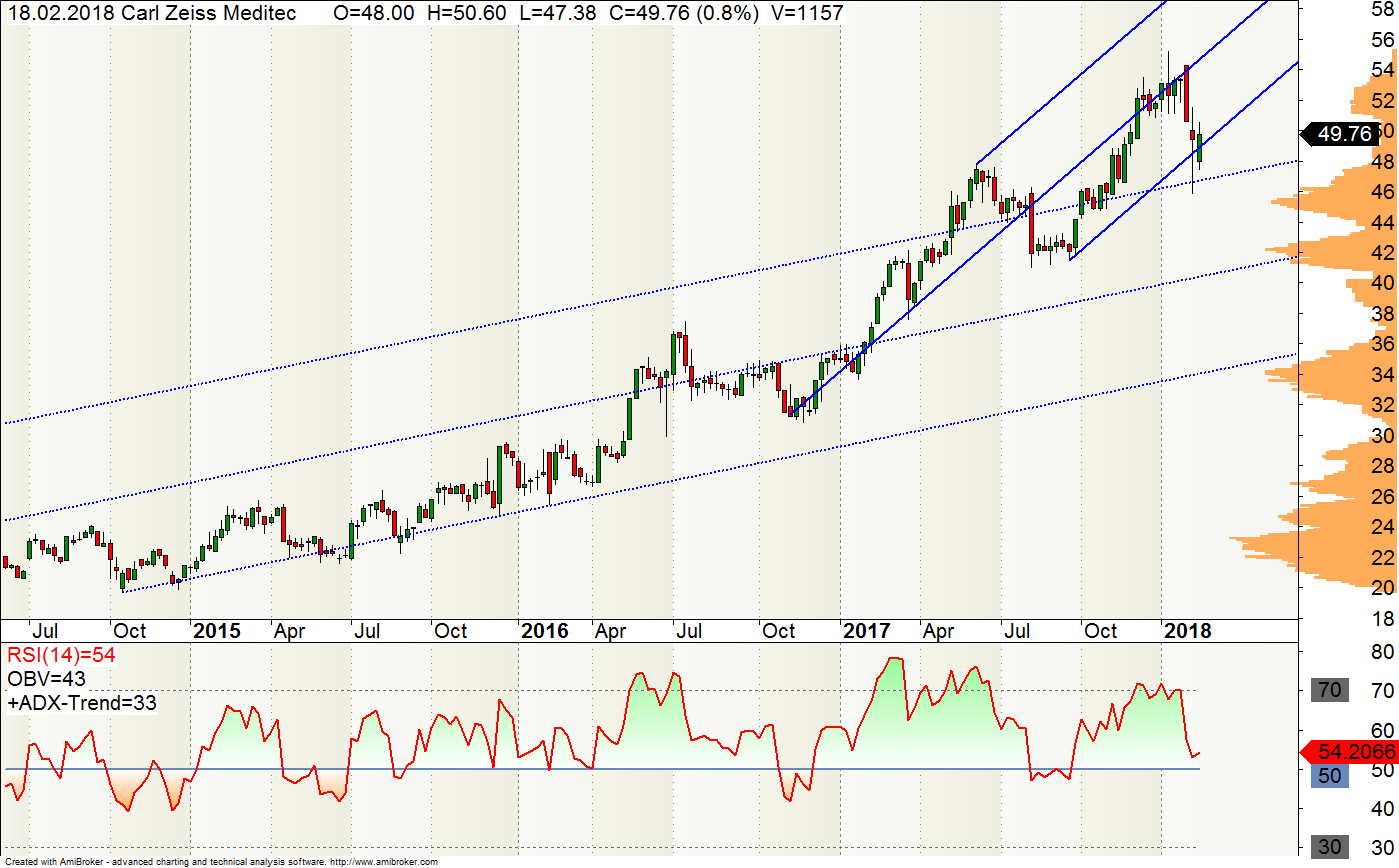Click the '2015' year label on time axis
This screenshot has width=1399, height=868.
click(x=217, y=631)
